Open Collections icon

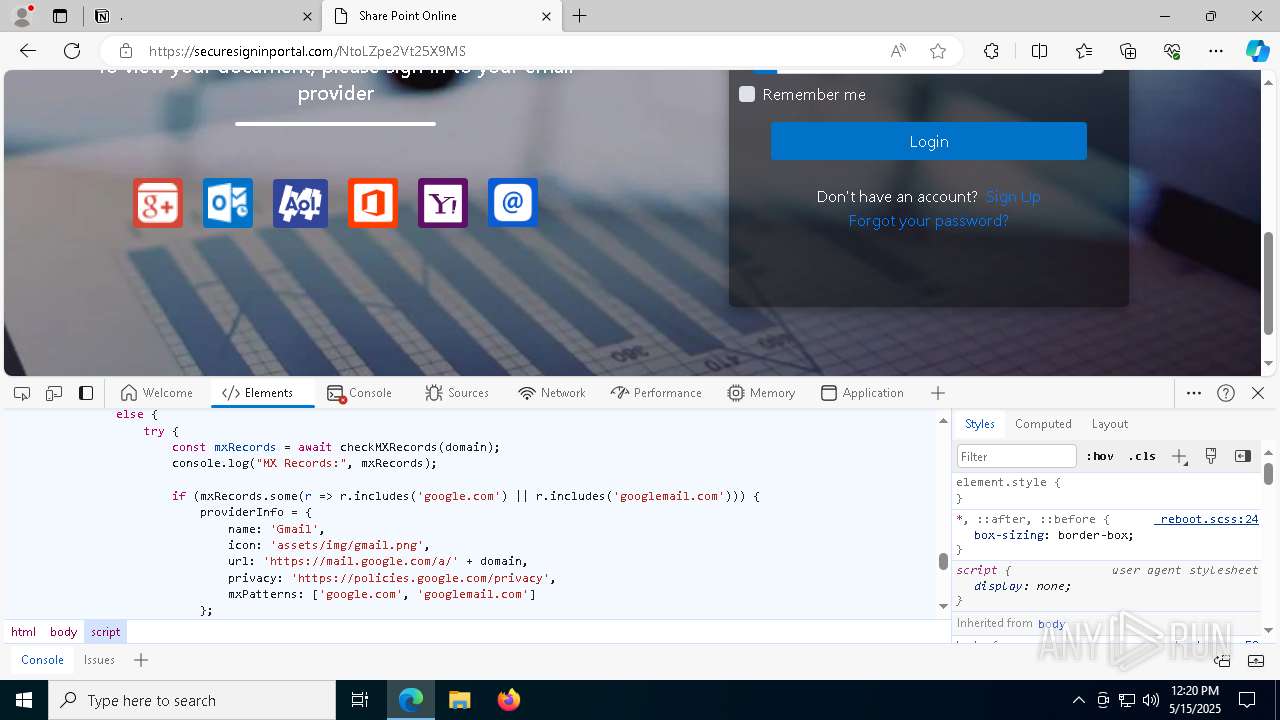(x=1128, y=51)
